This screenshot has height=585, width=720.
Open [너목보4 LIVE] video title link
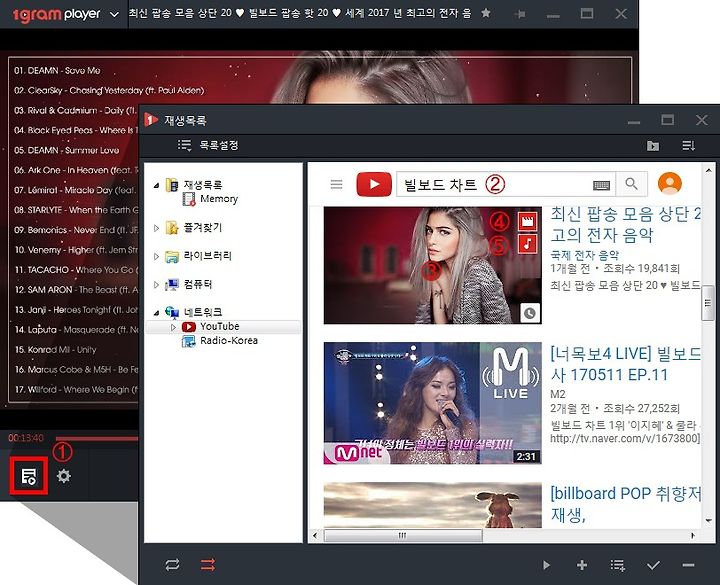625,364
